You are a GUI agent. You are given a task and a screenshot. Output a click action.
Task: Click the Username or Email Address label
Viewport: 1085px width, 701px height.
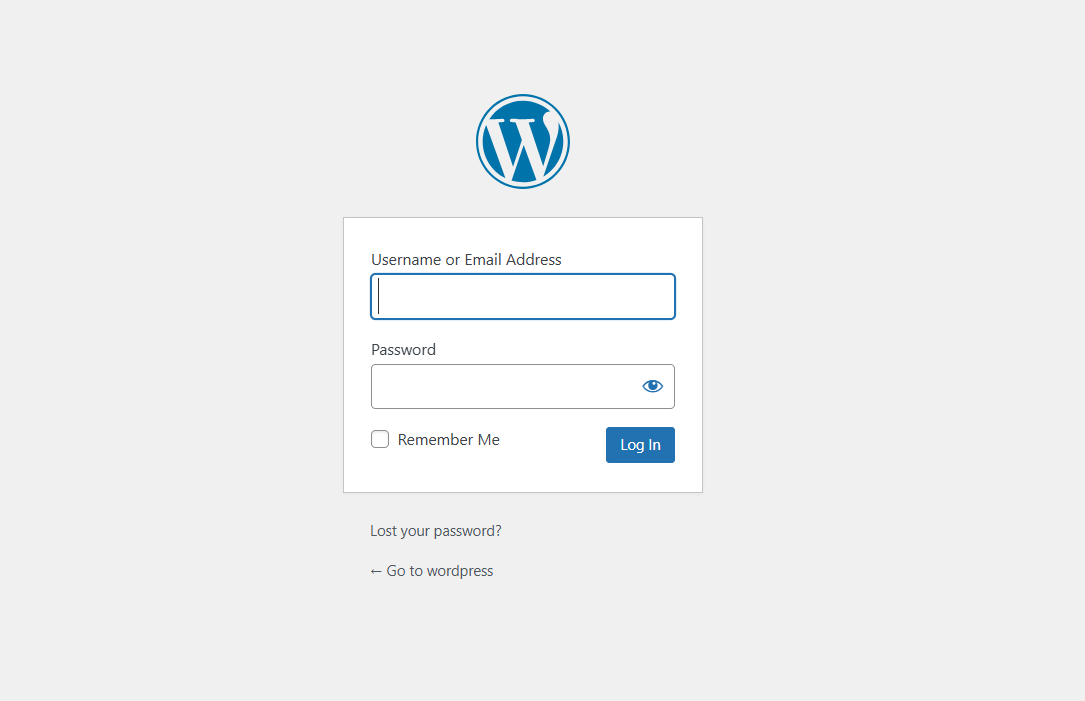[466, 260]
